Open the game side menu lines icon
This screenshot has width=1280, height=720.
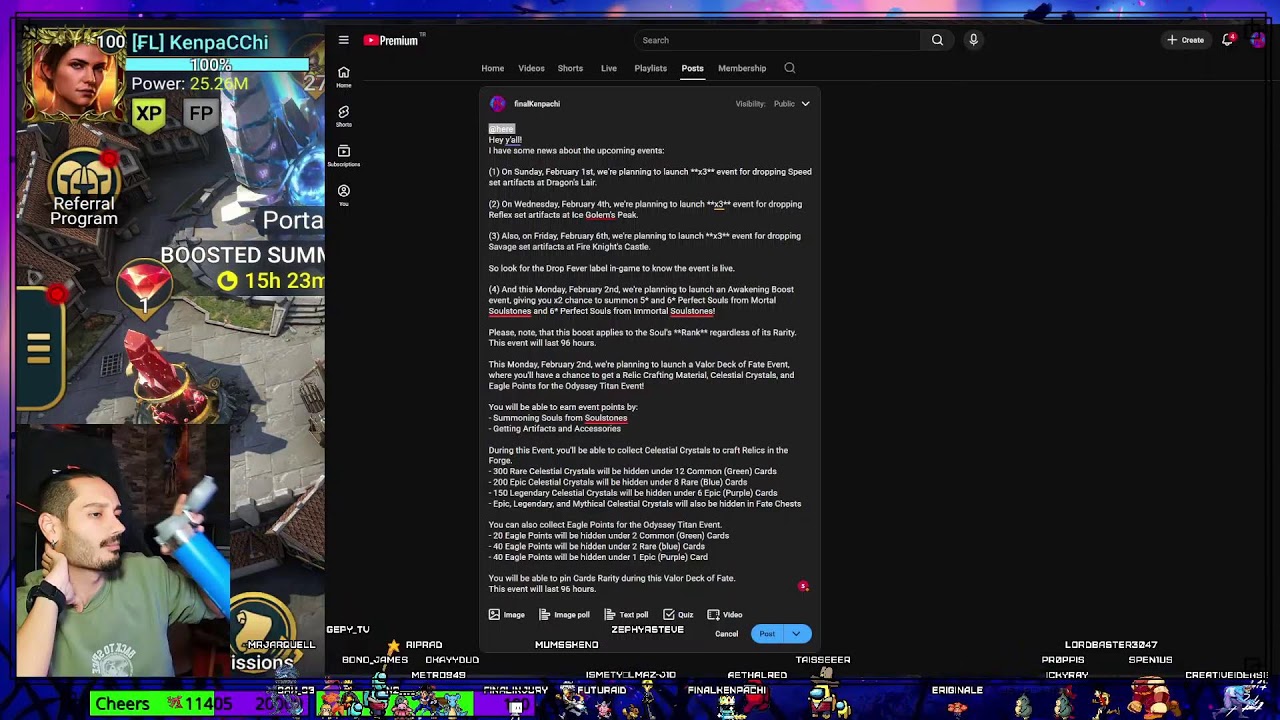38,348
